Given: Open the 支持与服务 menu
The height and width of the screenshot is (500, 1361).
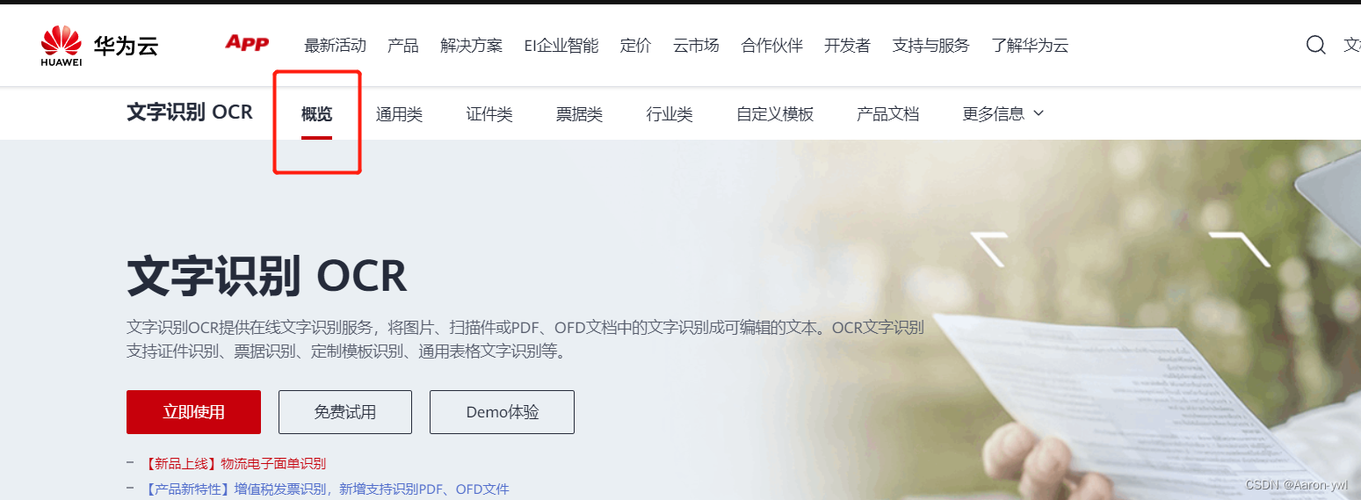Looking at the screenshot, I should click(x=931, y=46).
